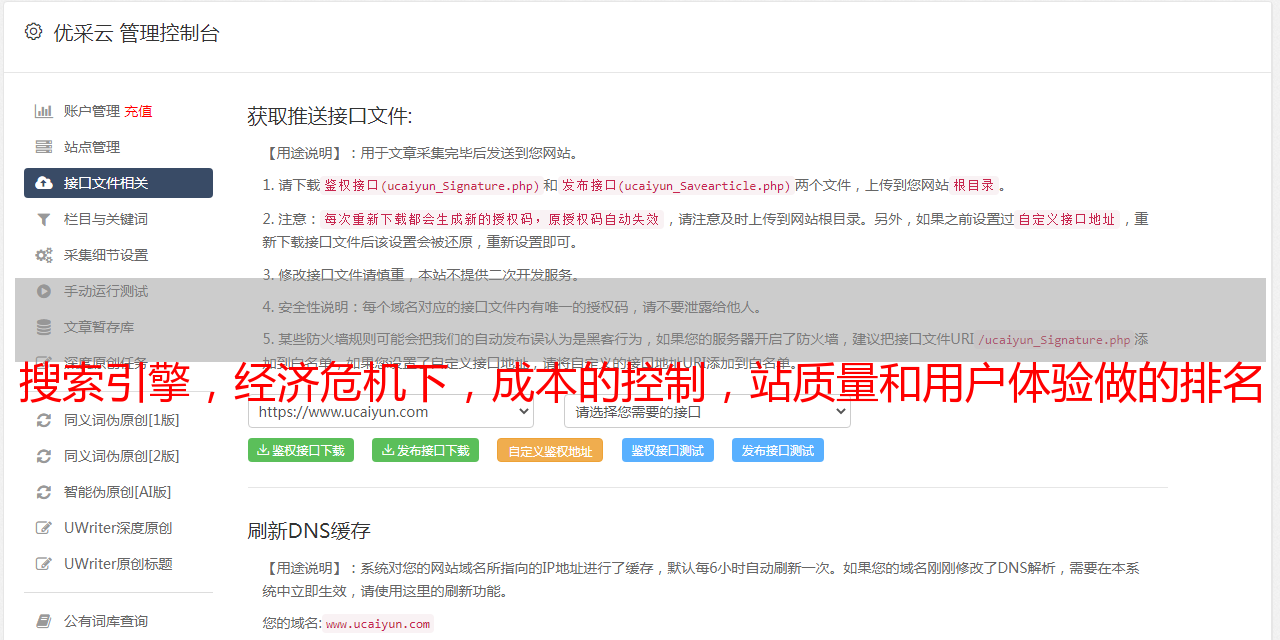Click edit icon beside UWriter深度原创
This screenshot has width=1280, height=640.
44,528
